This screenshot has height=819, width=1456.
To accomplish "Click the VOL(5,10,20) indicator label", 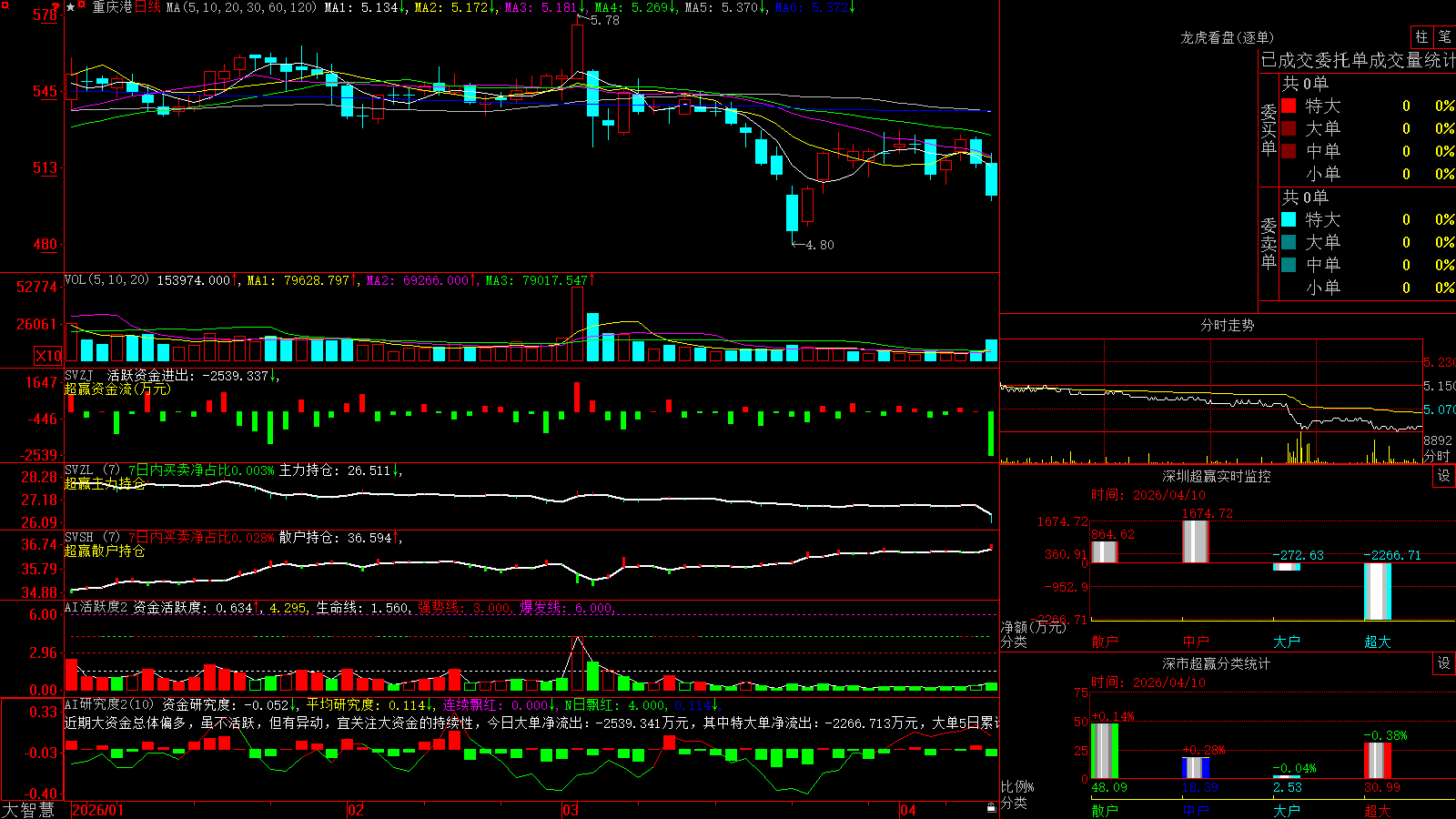I will click(x=106, y=280).
